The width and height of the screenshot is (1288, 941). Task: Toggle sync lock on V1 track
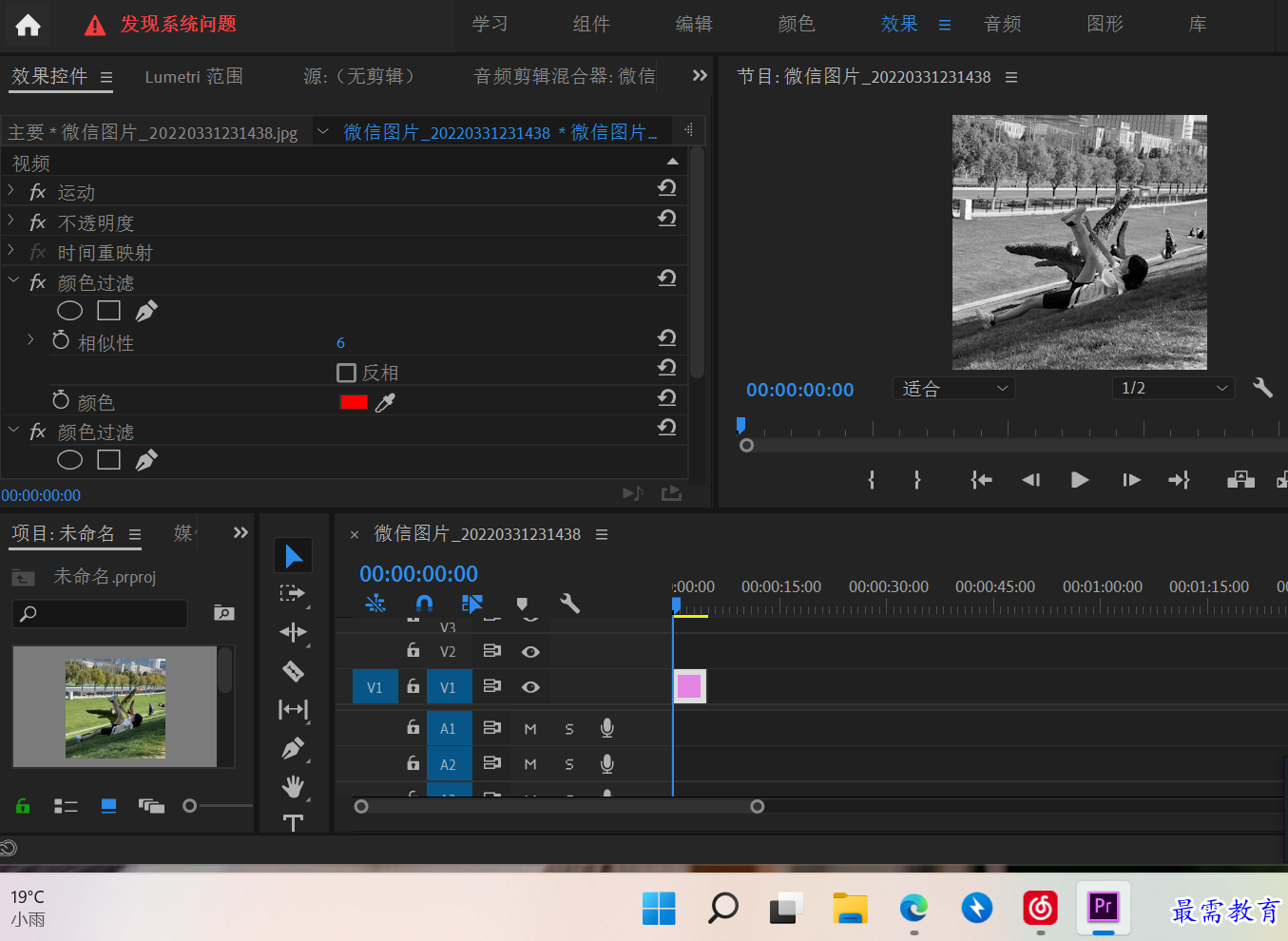coord(491,686)
